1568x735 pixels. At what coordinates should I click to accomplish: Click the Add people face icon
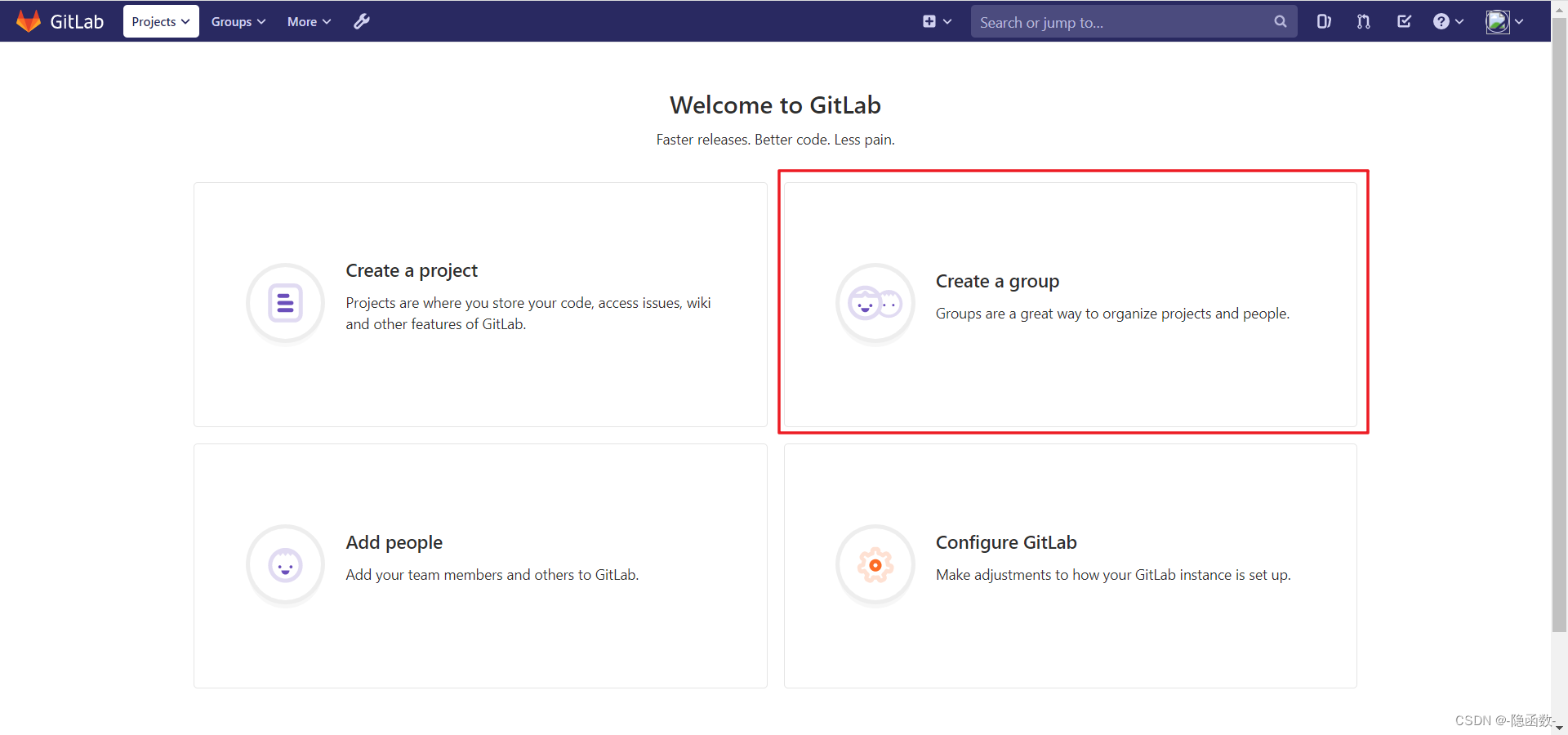[x=286, y=565]
